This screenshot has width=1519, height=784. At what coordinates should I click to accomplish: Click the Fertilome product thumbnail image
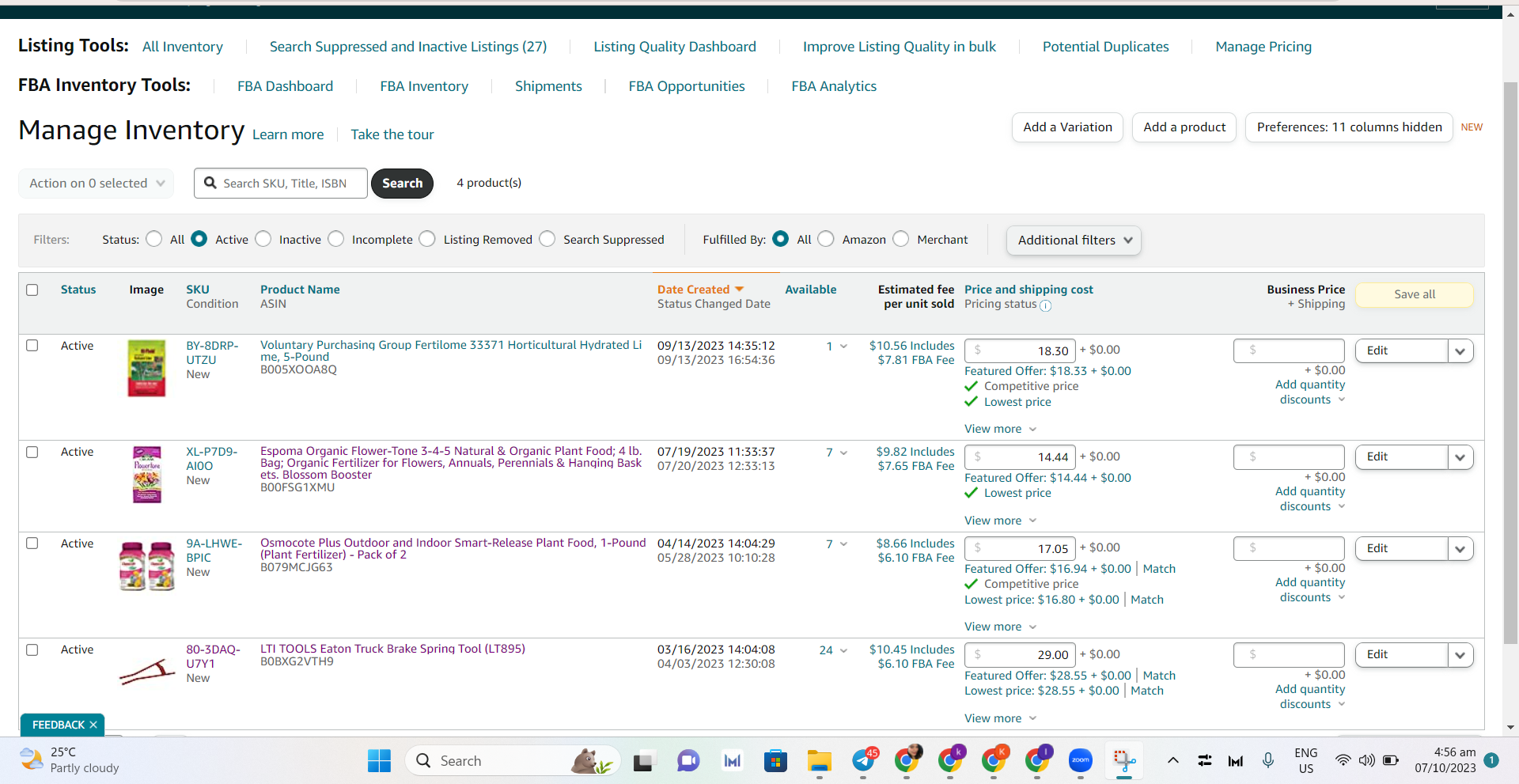coord(147,369)
